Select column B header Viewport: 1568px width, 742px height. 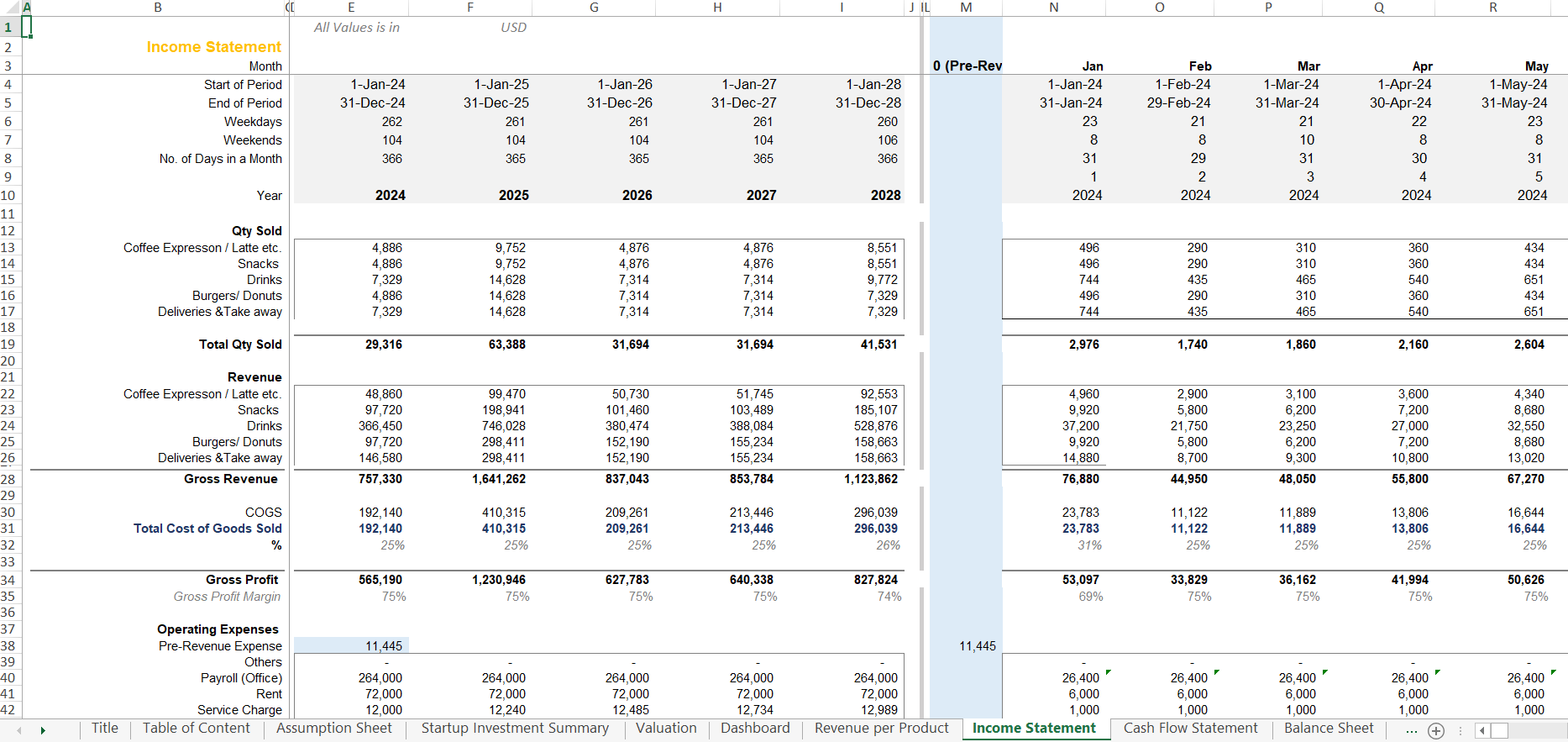(158, 8)
